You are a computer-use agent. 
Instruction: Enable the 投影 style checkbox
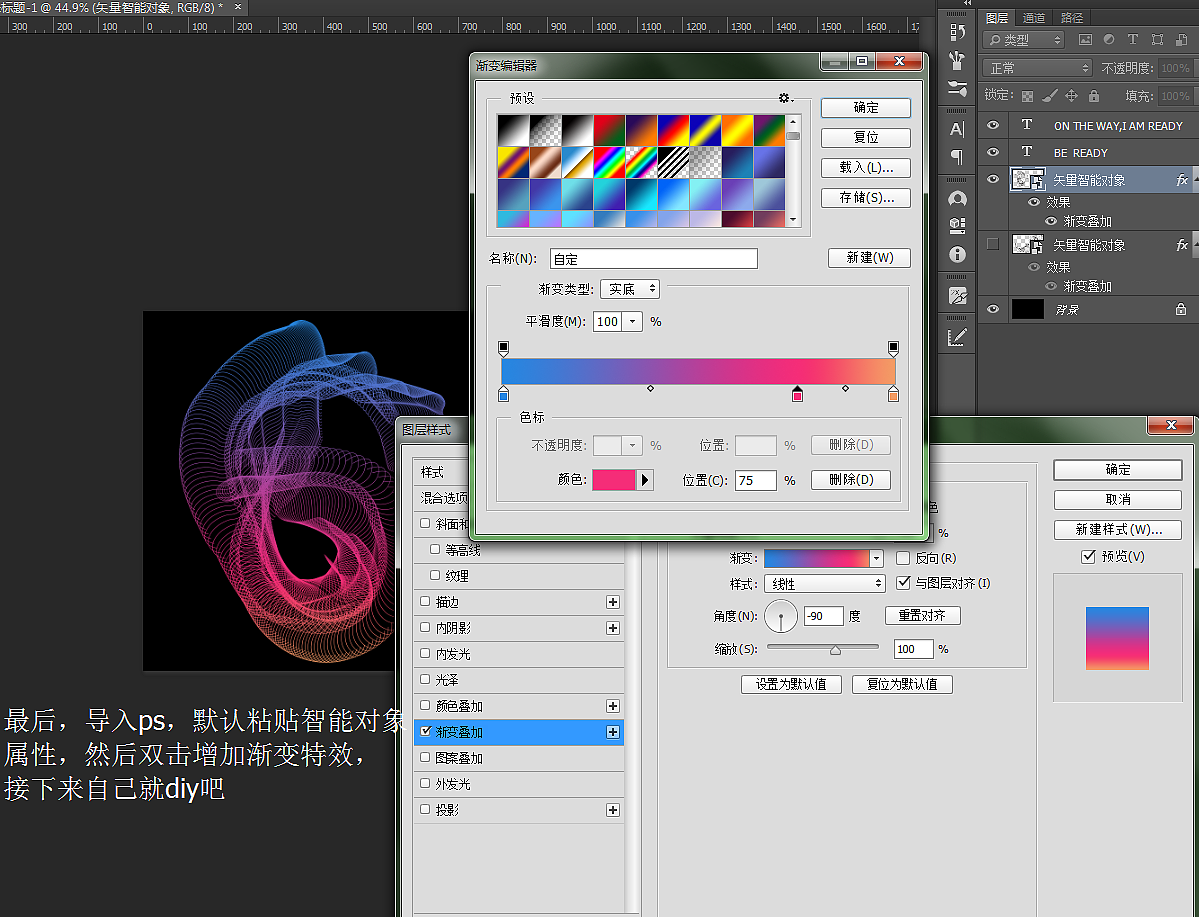tap(425, 809)
